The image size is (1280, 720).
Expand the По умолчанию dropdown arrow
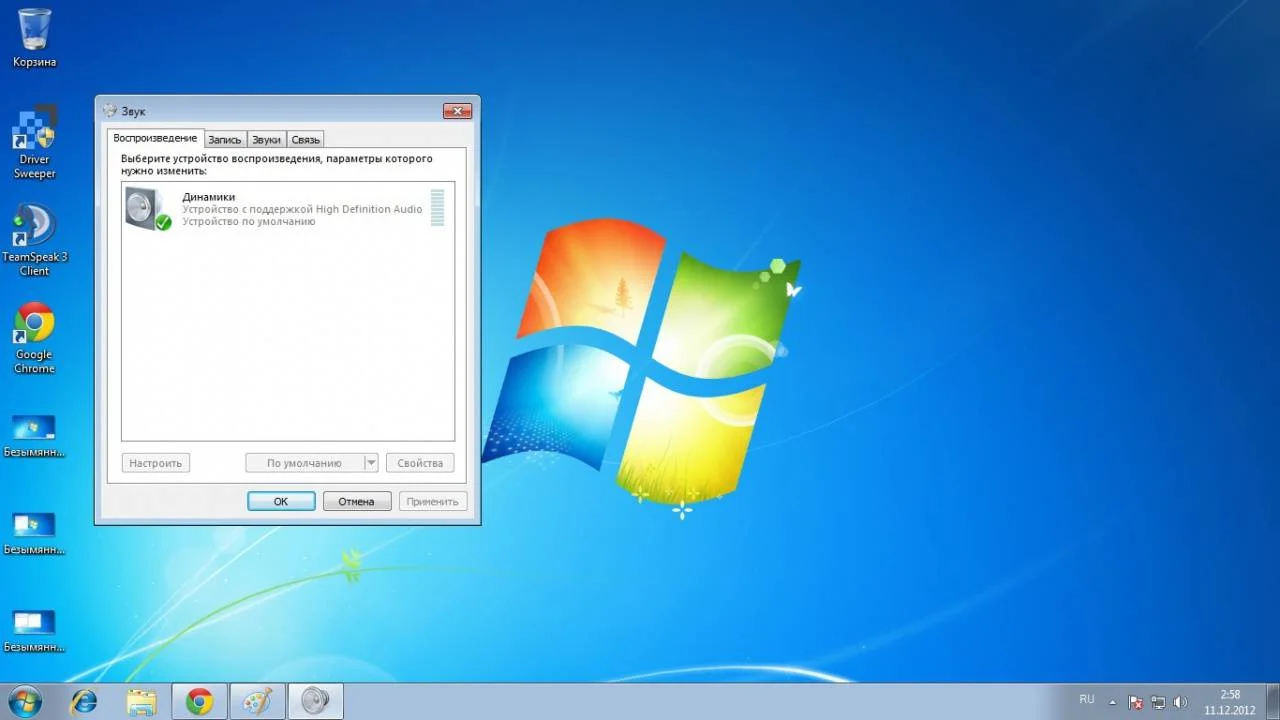pos(371,463)
